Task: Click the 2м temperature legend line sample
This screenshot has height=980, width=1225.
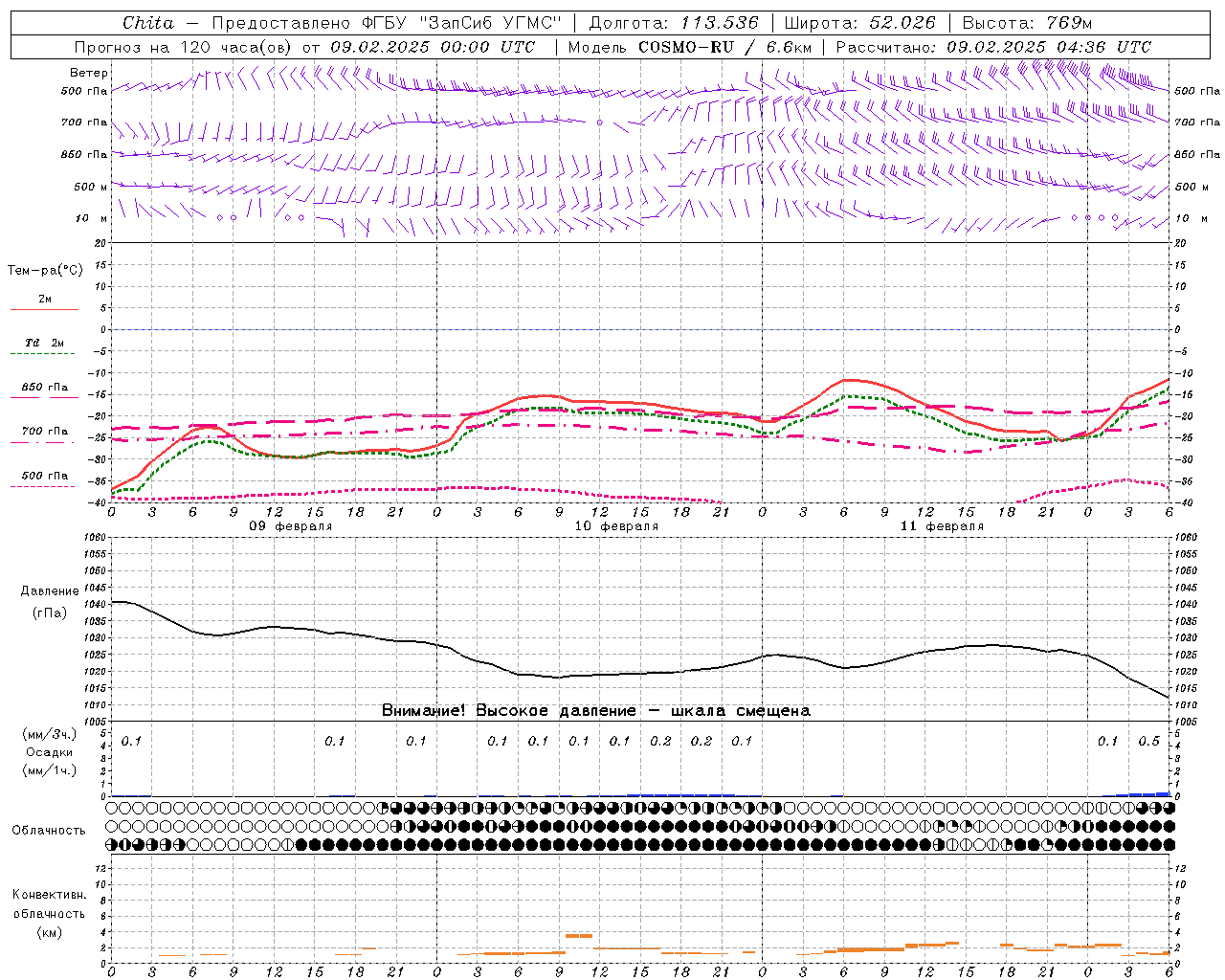Action: [x=44, y=310]
